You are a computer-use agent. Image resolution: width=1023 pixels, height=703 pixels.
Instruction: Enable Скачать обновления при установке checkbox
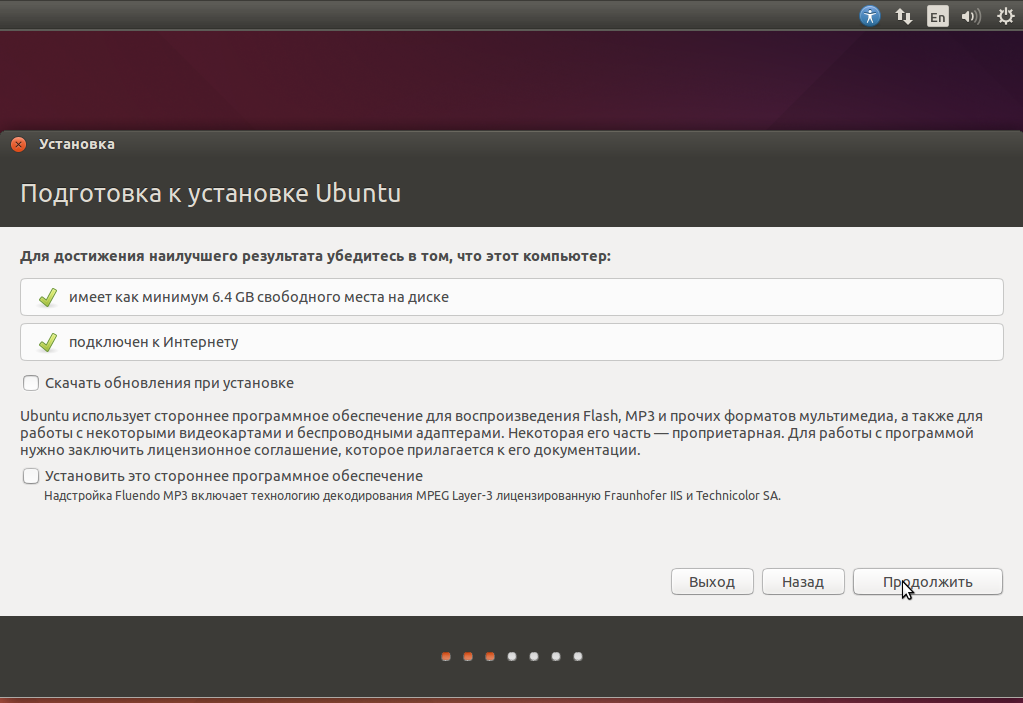tap(31, 383)
